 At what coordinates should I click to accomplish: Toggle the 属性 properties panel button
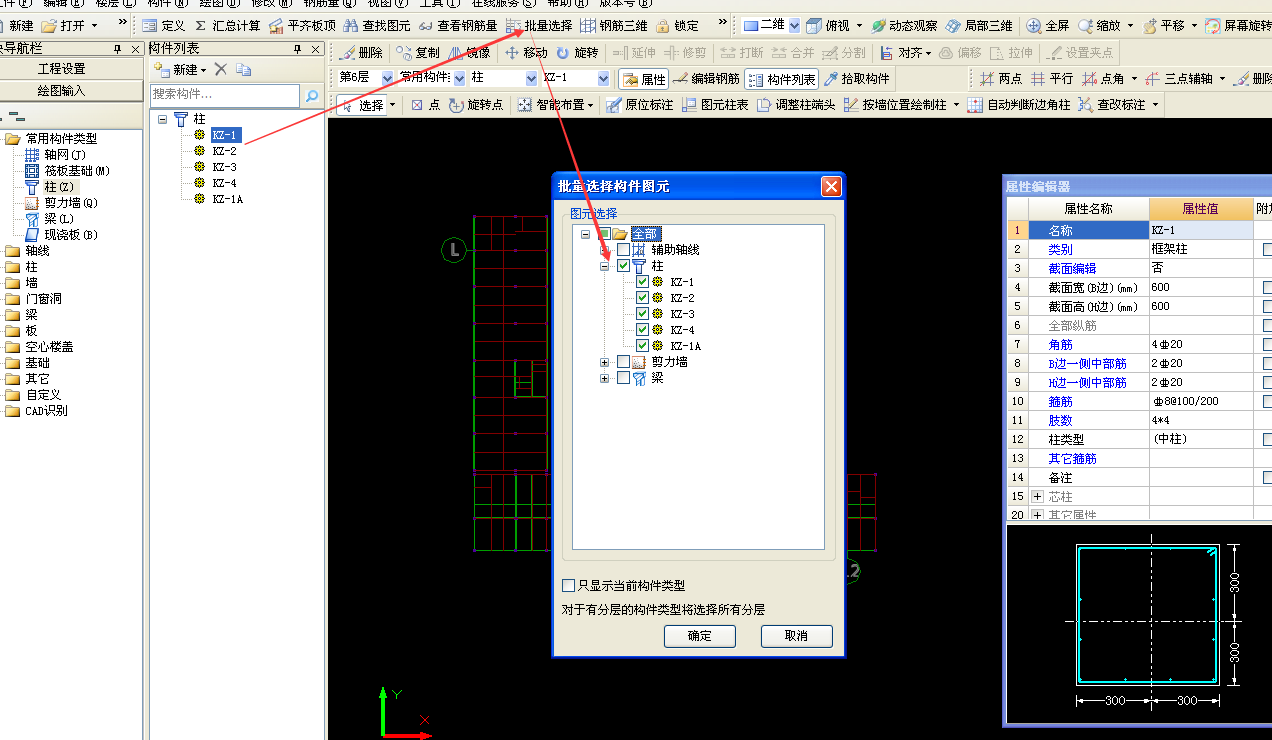643,79
